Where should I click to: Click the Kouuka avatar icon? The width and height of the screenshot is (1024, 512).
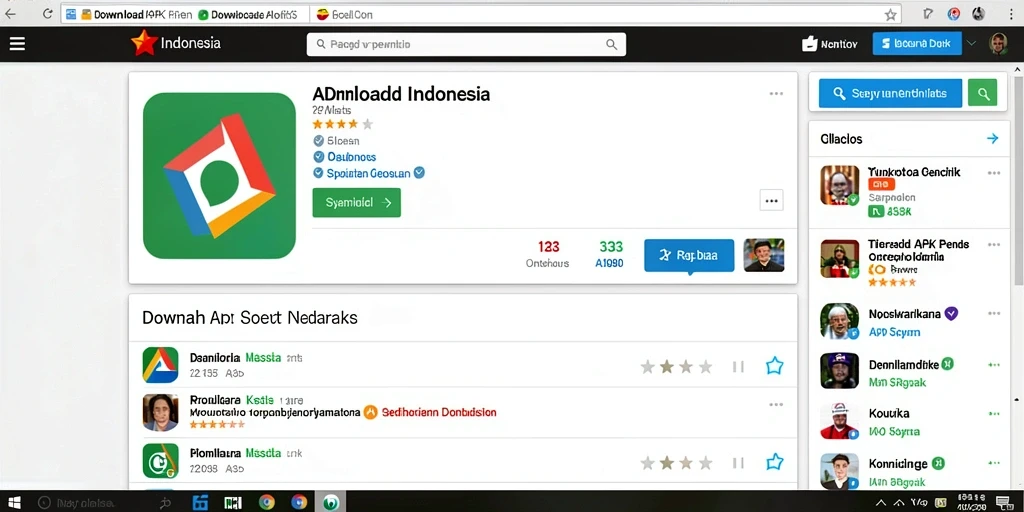pyautogui.click(x=839, y=421)
